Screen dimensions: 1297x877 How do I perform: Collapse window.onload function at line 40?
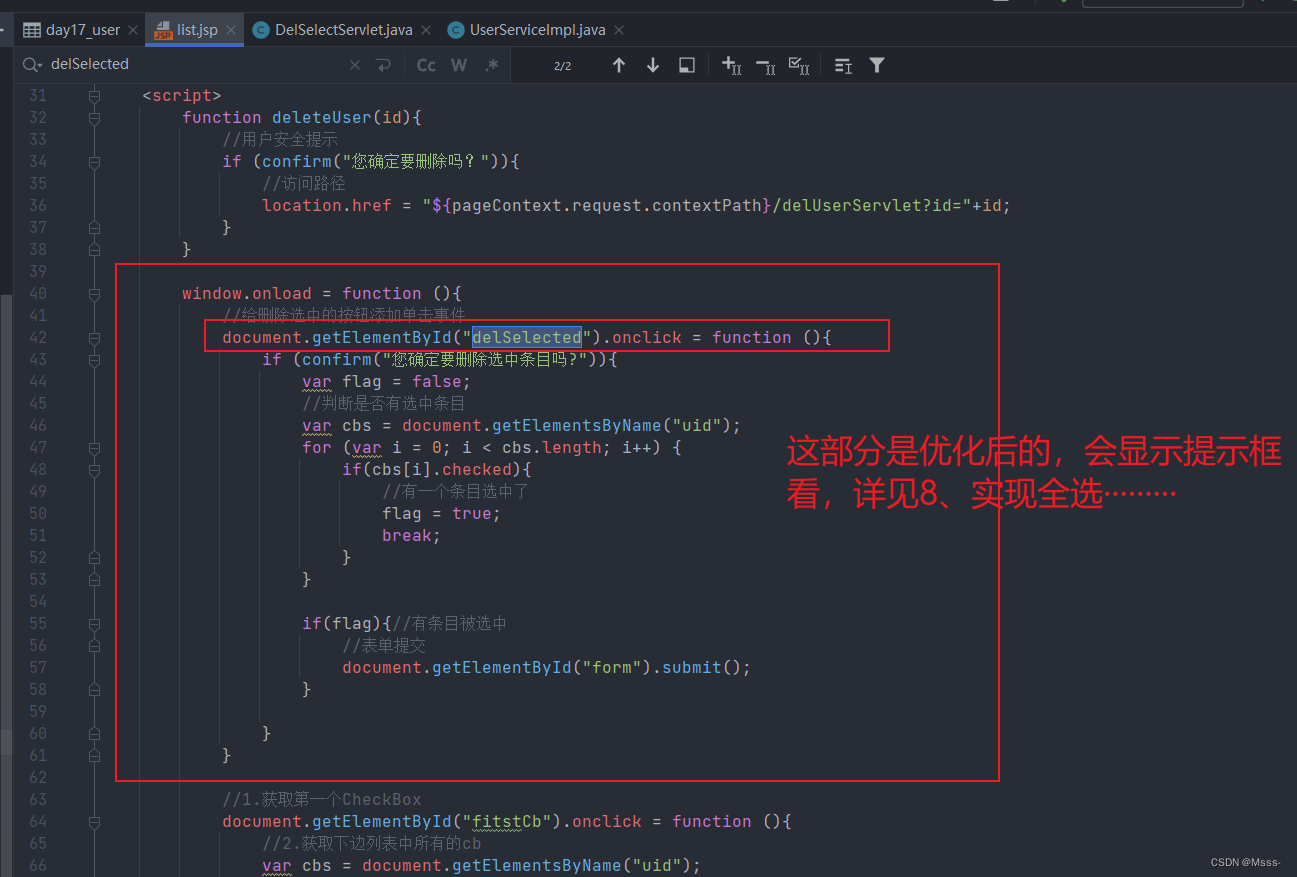tap(94, 294)
